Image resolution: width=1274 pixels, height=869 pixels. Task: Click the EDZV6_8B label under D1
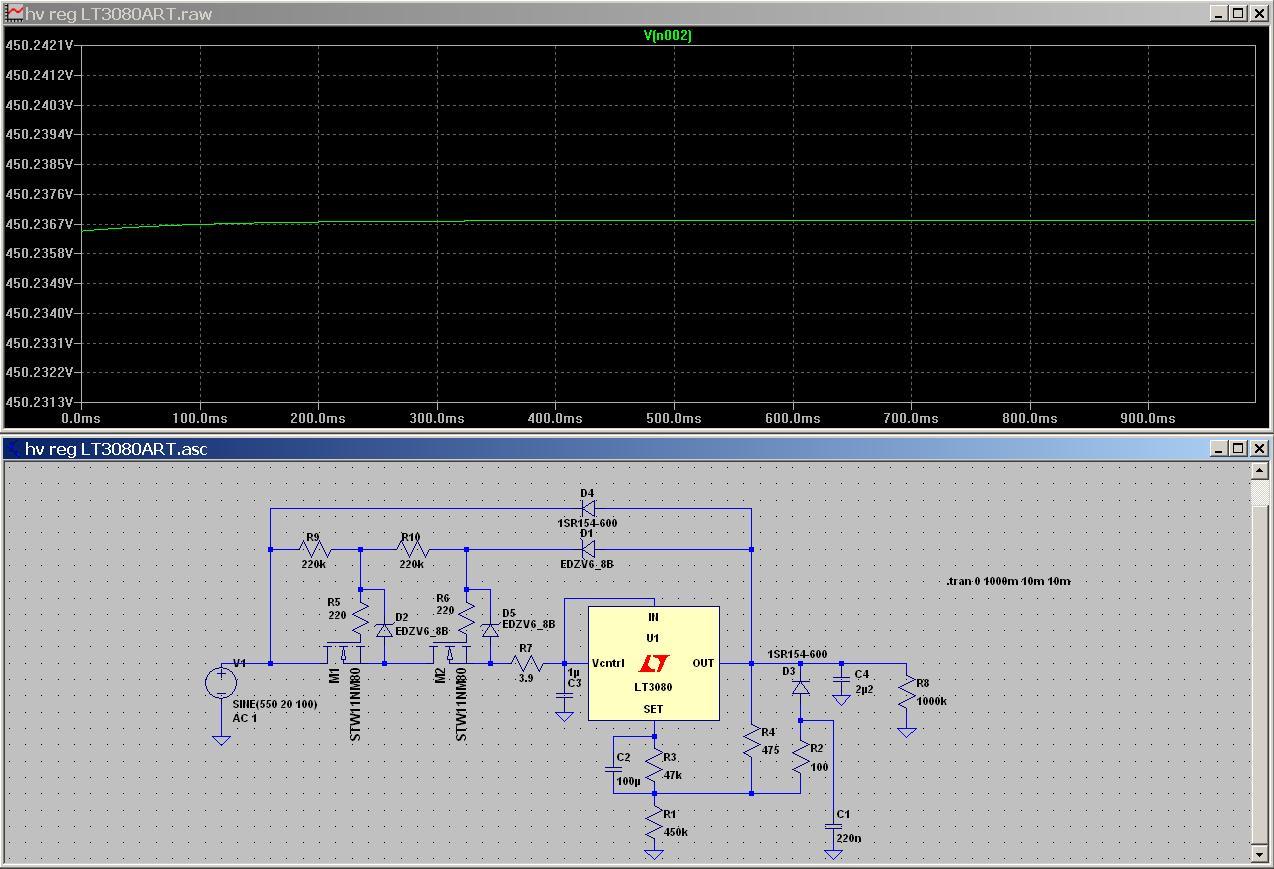(587, 564)
